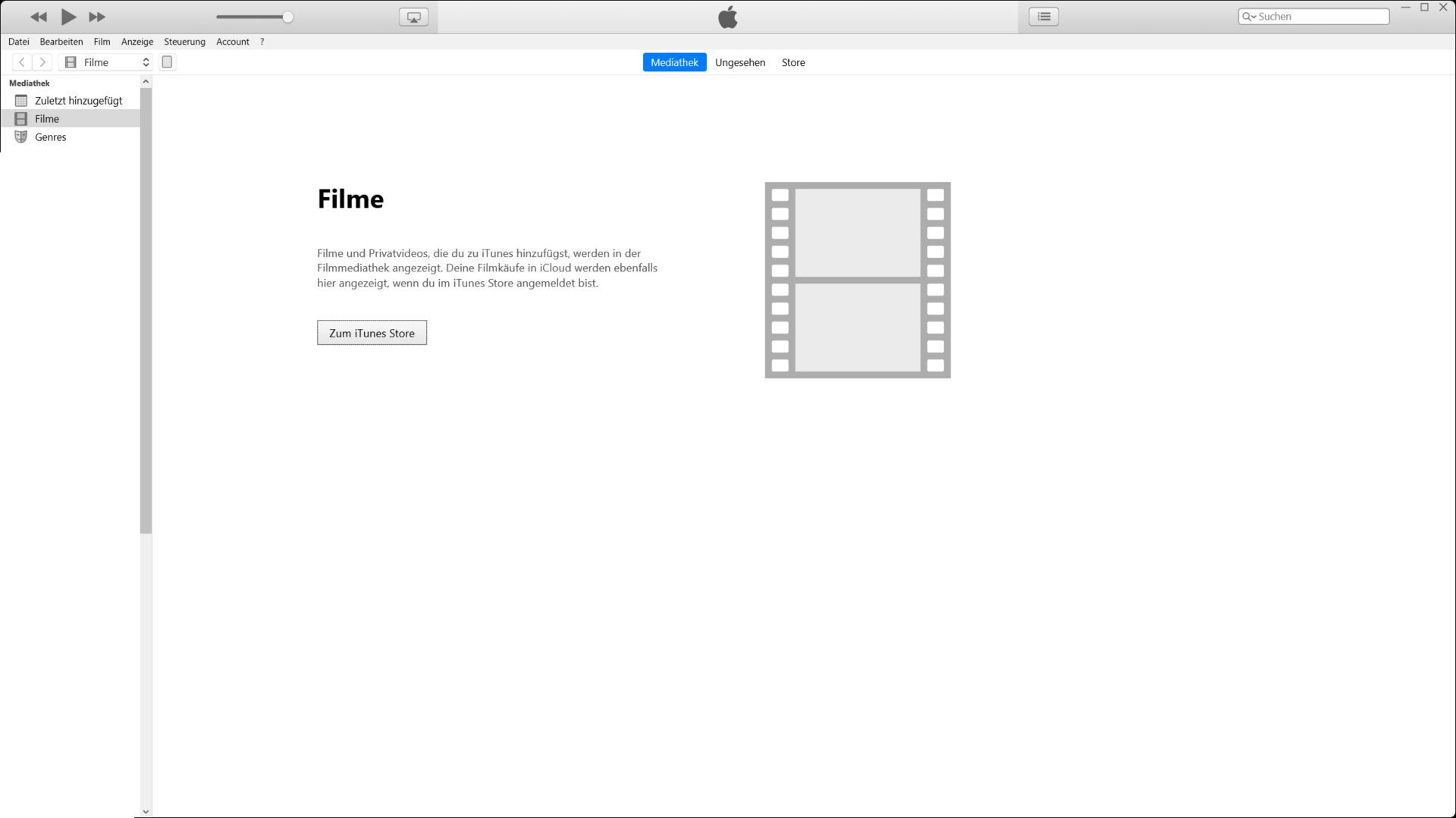Switch to the Mediathek tab

point(674,62)
